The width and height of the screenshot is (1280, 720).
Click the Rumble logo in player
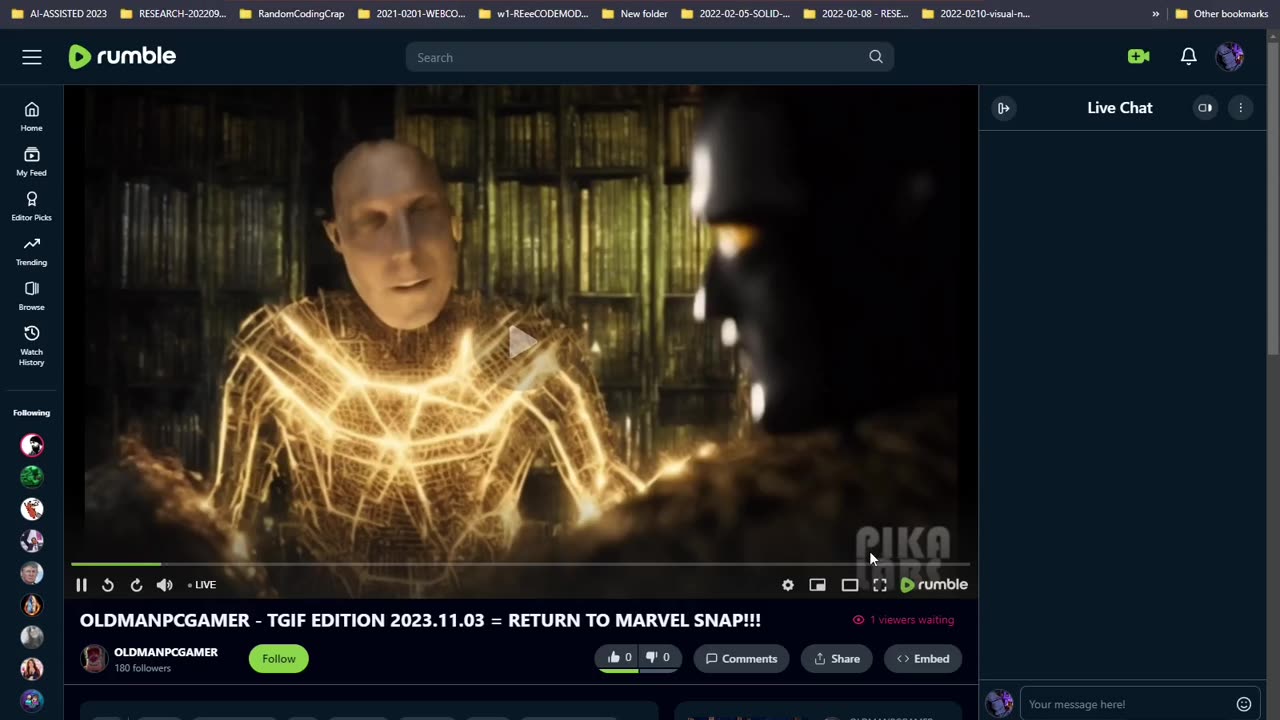[934, 585]
